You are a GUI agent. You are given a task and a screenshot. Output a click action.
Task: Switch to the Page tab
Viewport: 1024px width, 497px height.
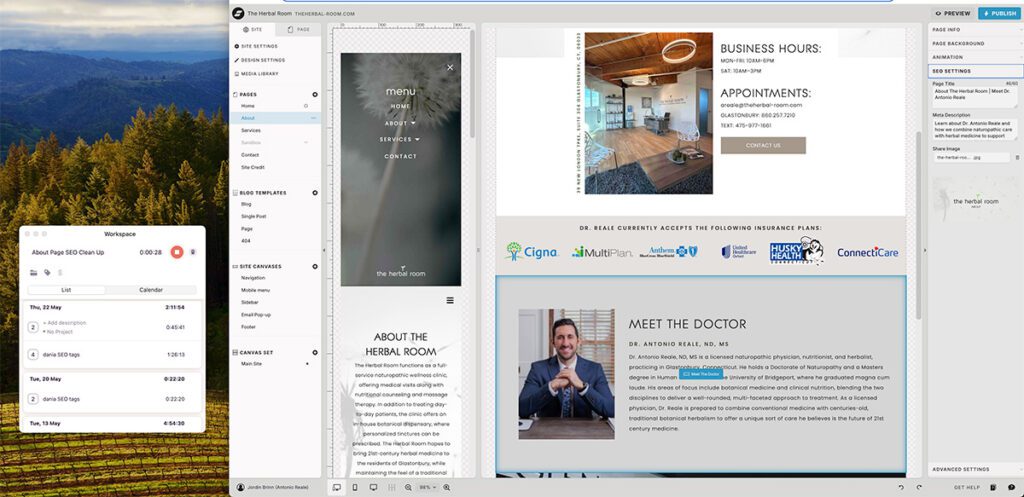[298, 29]
